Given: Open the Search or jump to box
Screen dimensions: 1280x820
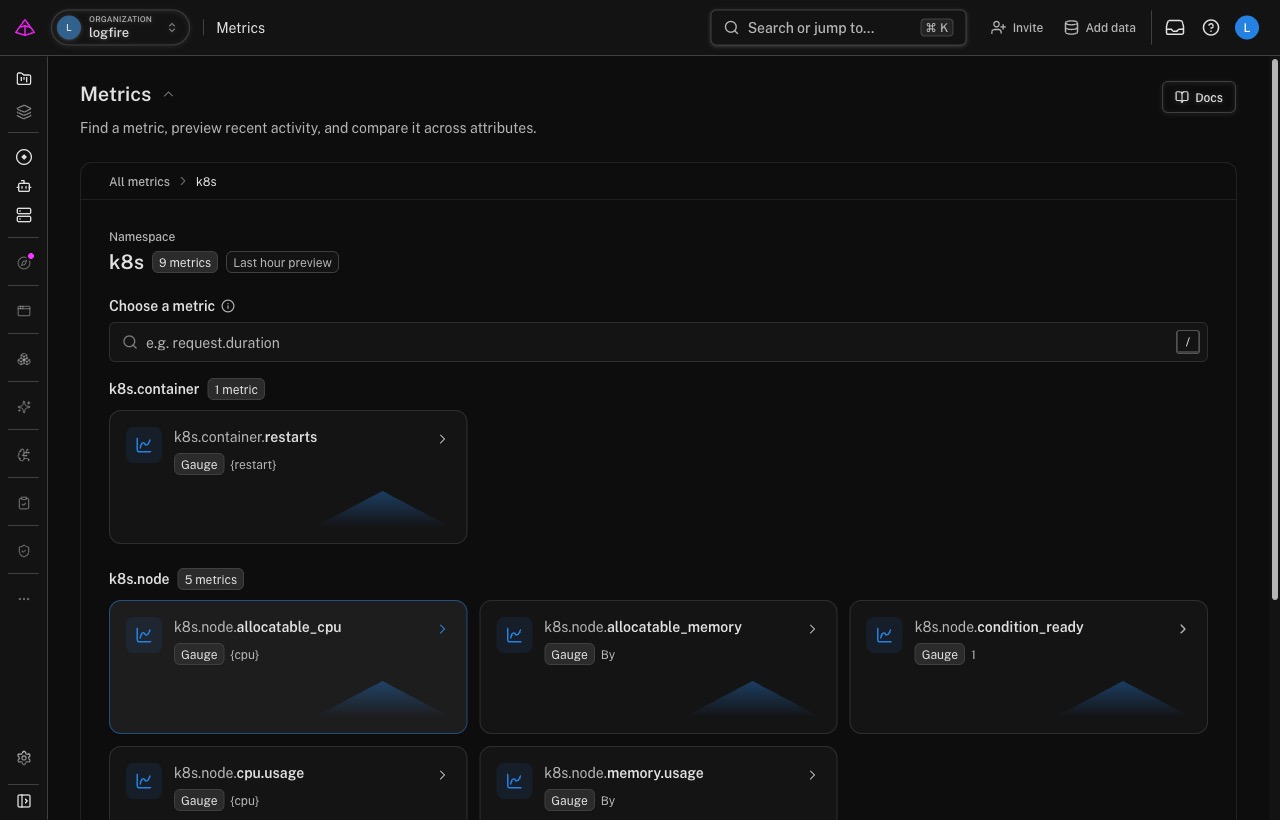Looking at the screenshot, I should click(838, 28).
